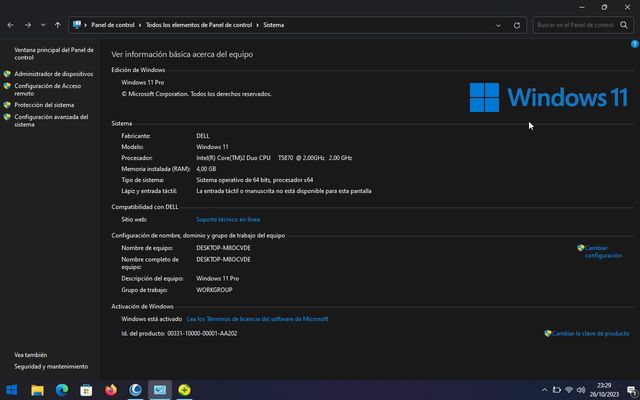Open address bar history dropdown
The height and width of the screenshot is (400, 640).
coord(498,25)
